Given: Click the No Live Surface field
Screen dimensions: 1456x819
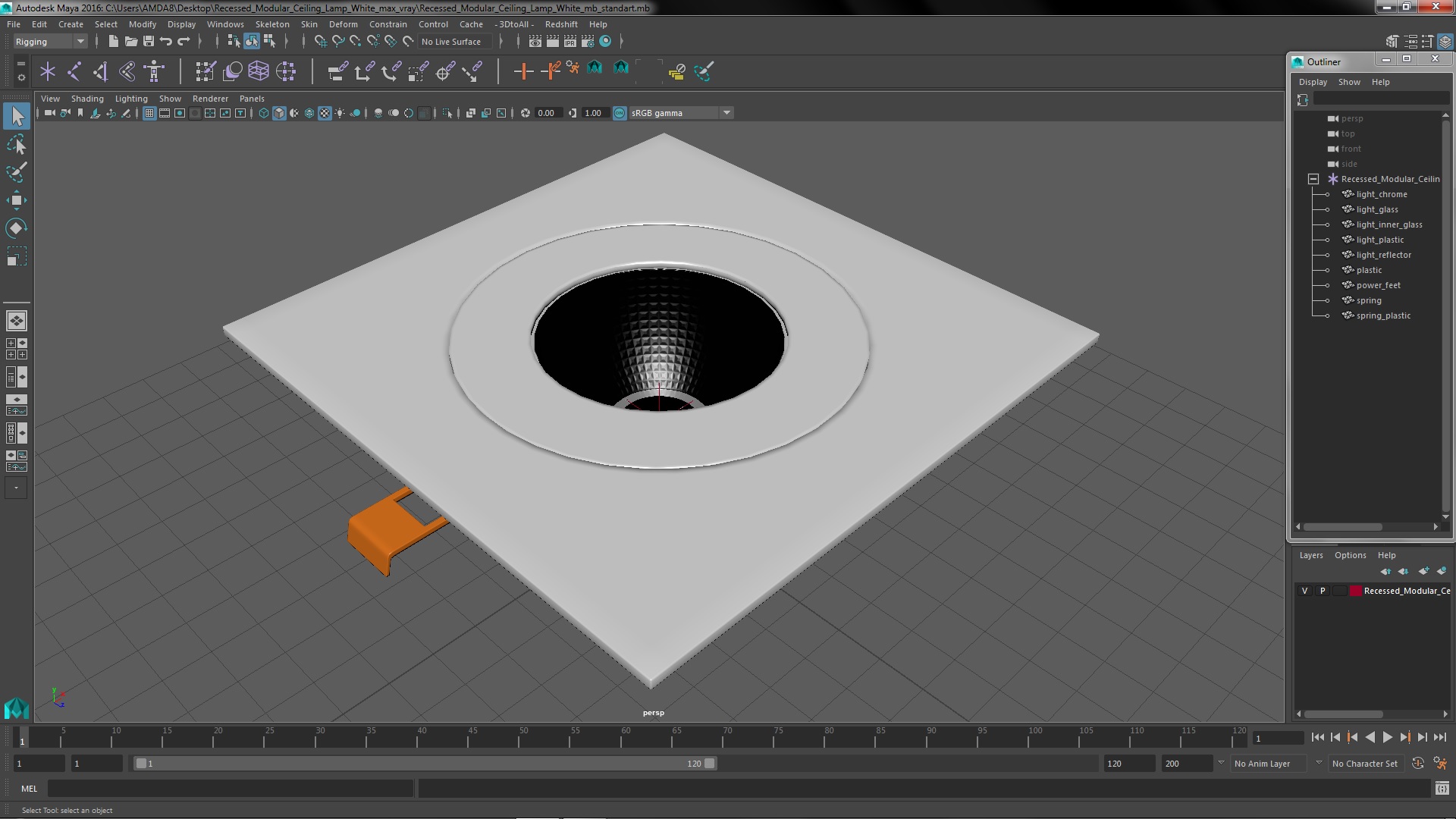Looking at the screenshot, I should tap(455, 42).
